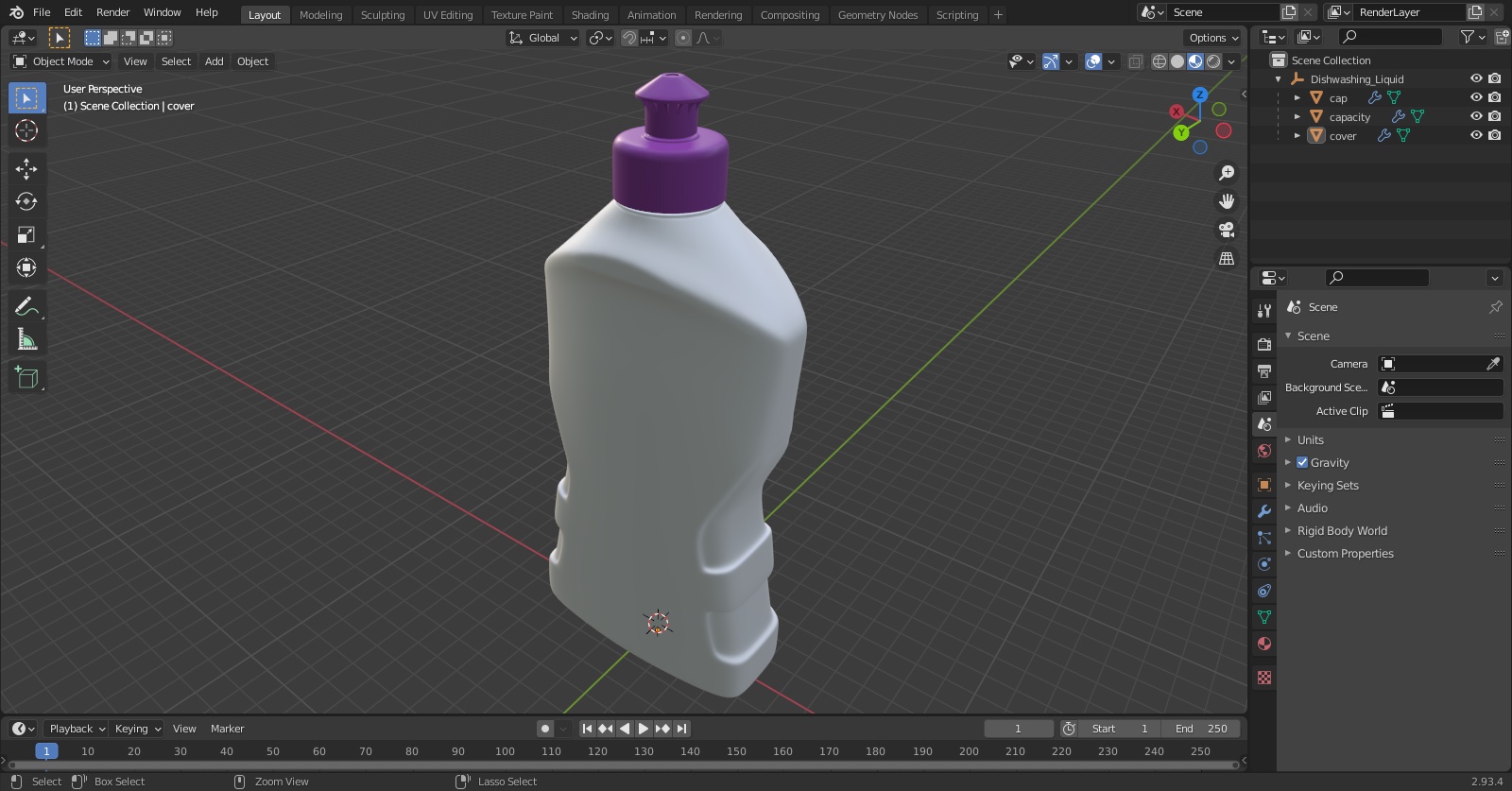
Task: Switch orthographic/perspective grid icon
Action: pos(1227,258)
